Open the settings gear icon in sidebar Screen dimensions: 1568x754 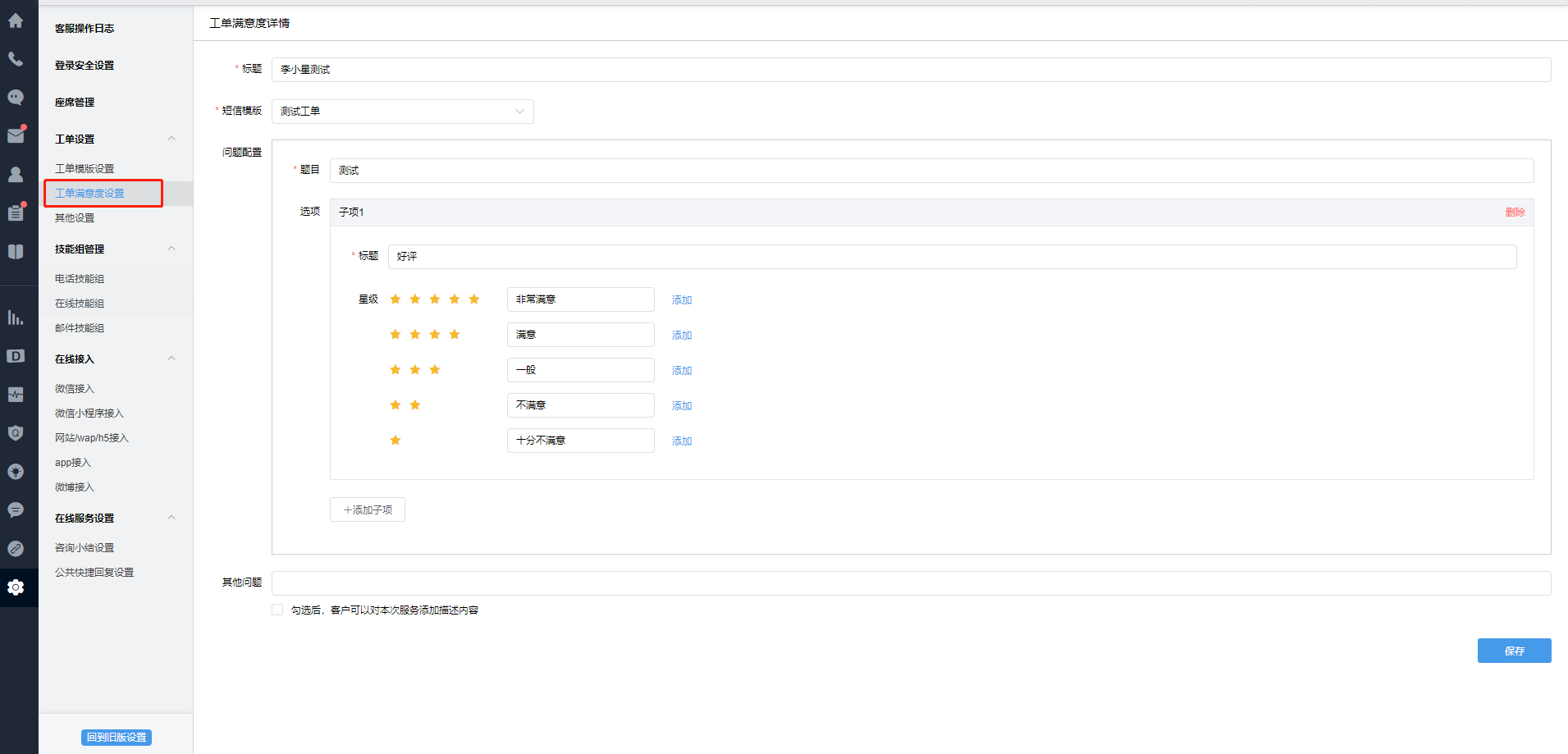coord(16,587)
